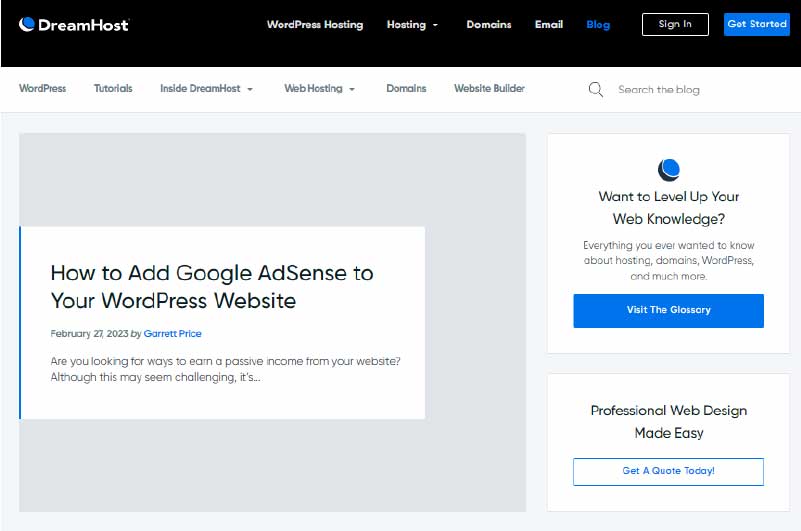801x531 pixels.
Task: Click the article excerpt about passive income
Action: 225,369
